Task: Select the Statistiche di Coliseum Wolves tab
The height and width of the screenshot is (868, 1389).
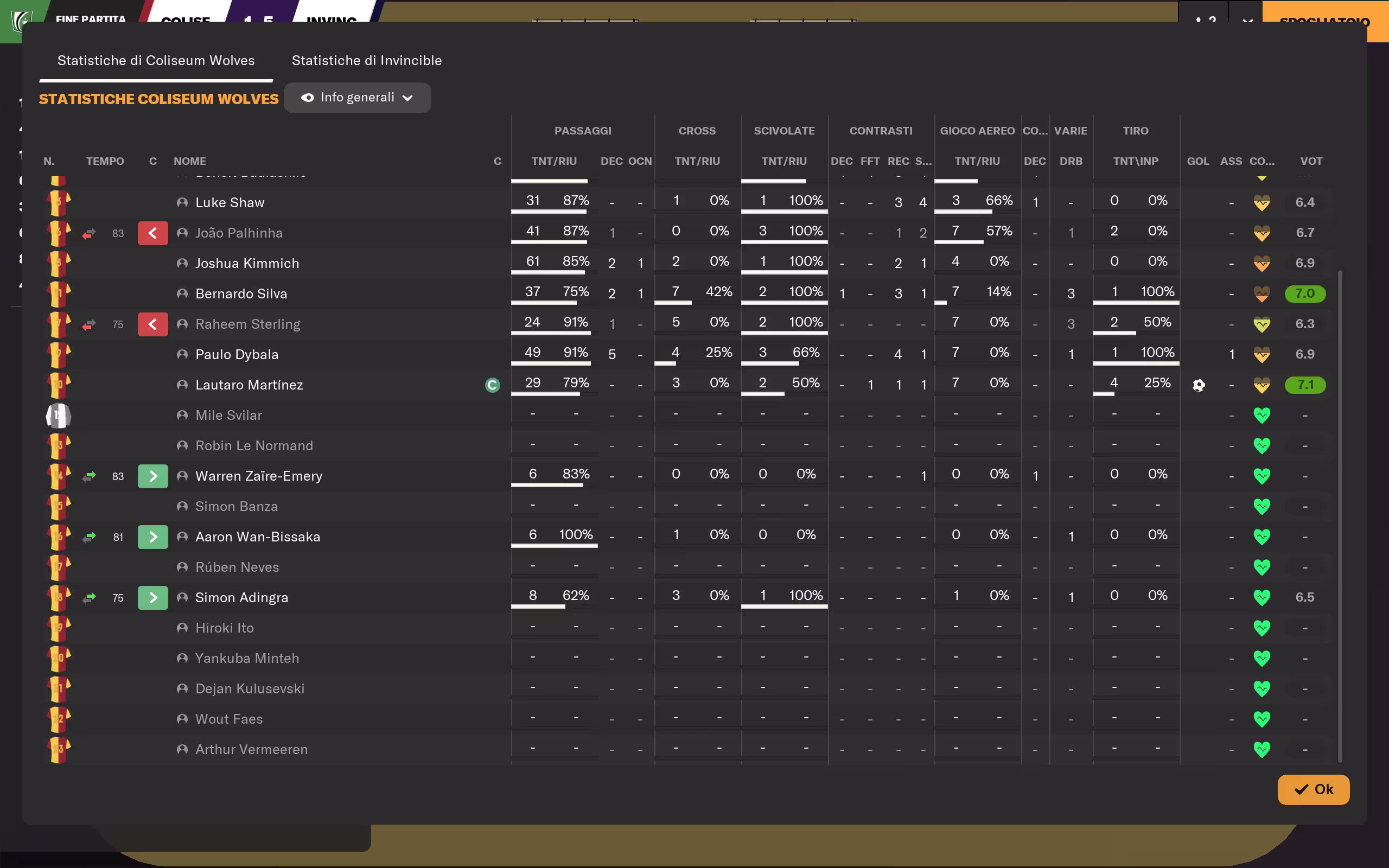Action: point(156,61)
